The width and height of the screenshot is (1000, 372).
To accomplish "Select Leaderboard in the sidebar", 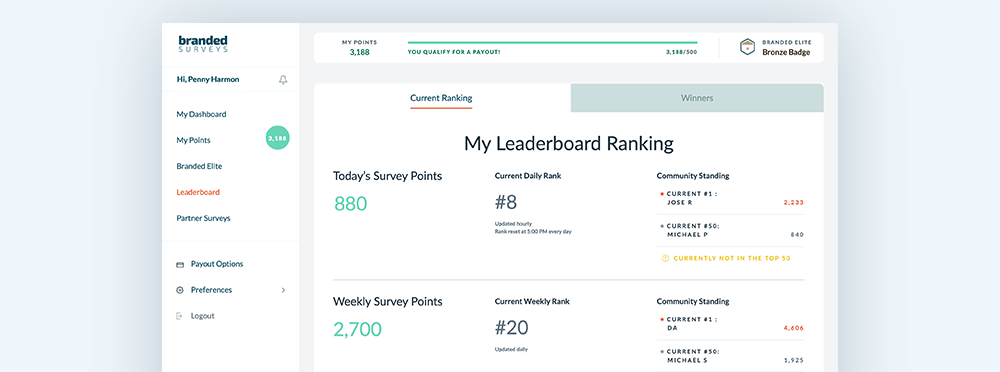I will point(198,192).
